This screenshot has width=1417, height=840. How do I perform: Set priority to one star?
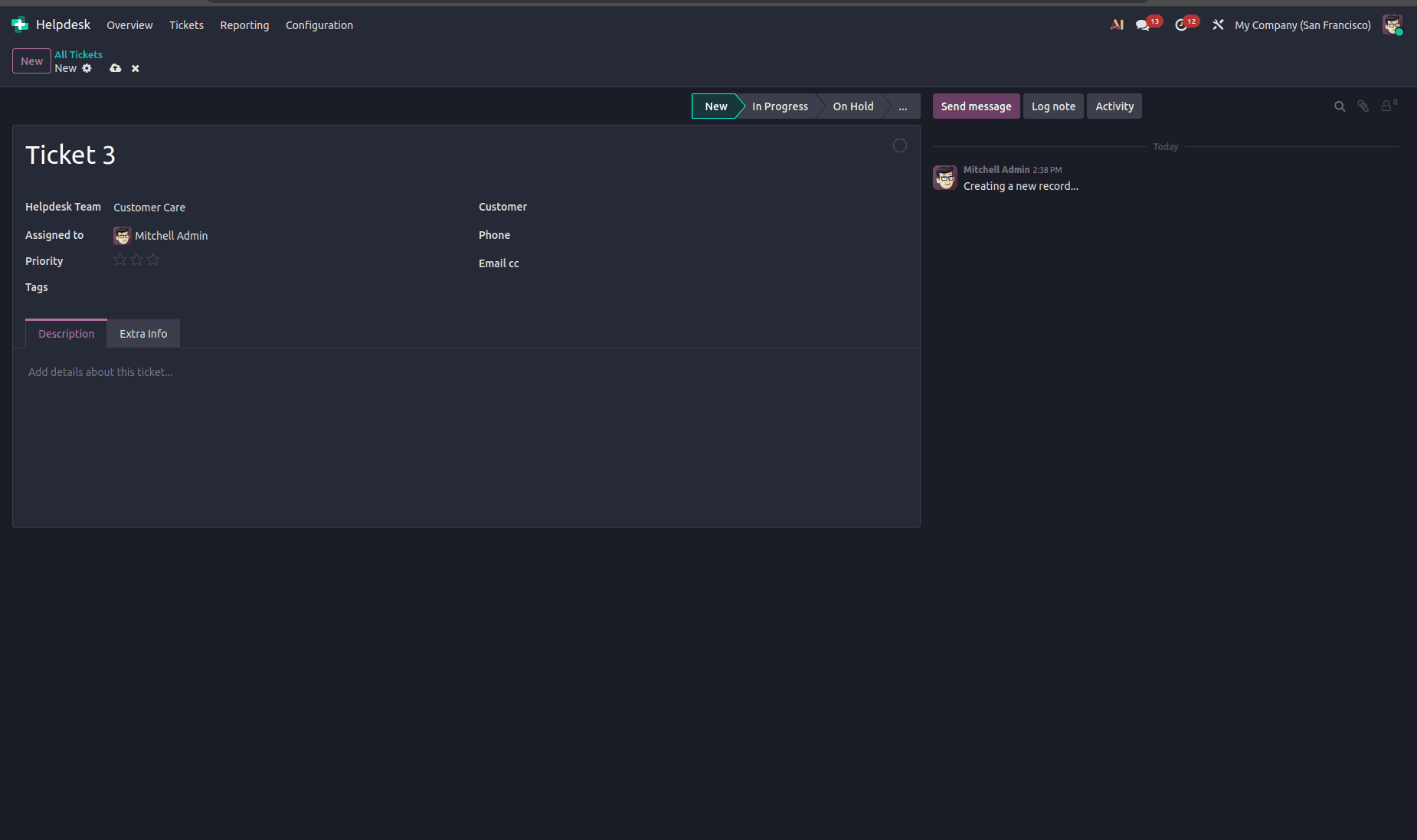click(x=120, y=260)
